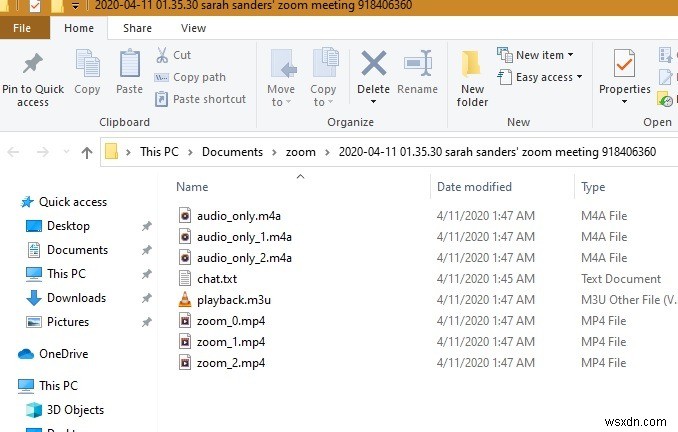
Task: Click the Quick access star icon
Action: click(27, 202)
